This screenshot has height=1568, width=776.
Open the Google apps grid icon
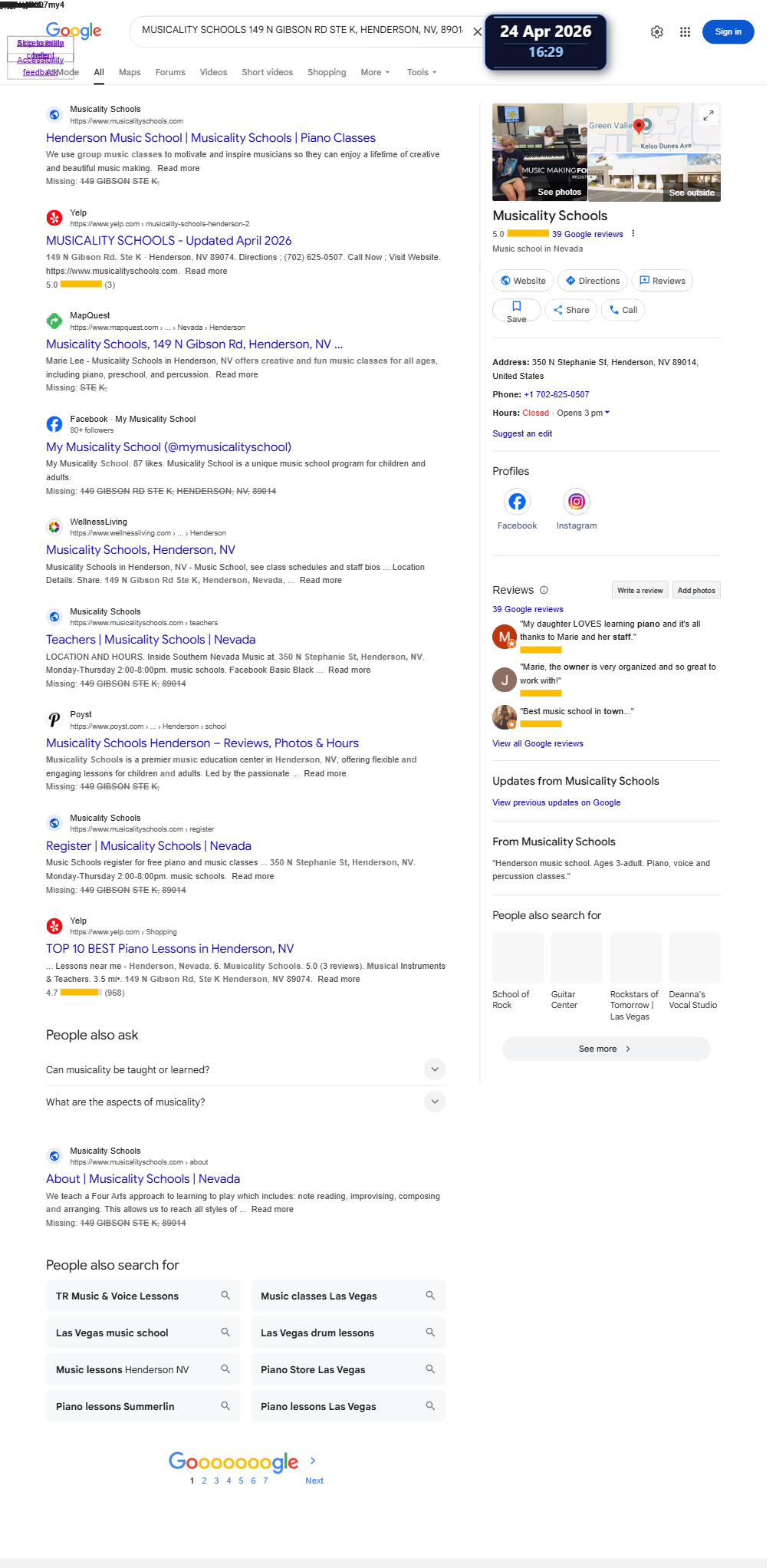(x=685, y=32)
